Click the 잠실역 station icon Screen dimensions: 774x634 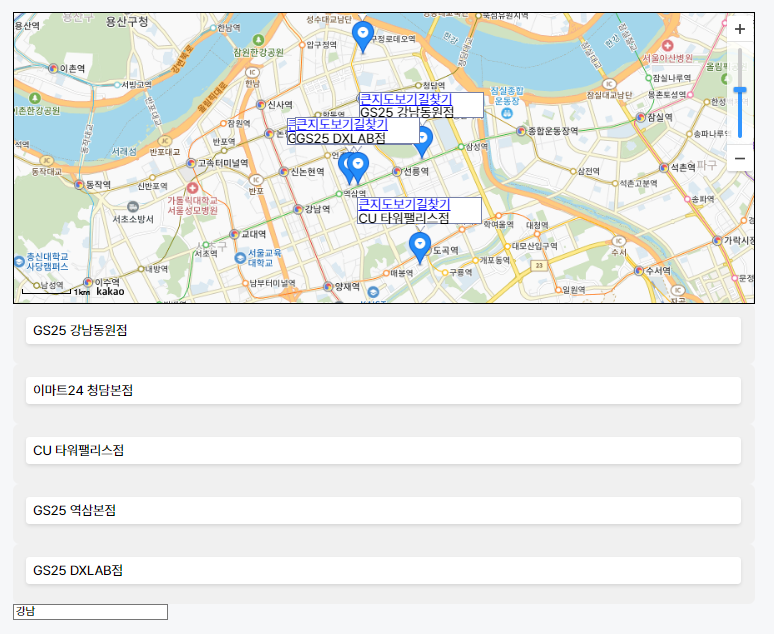pyautogui.click(x=641, y=118)
